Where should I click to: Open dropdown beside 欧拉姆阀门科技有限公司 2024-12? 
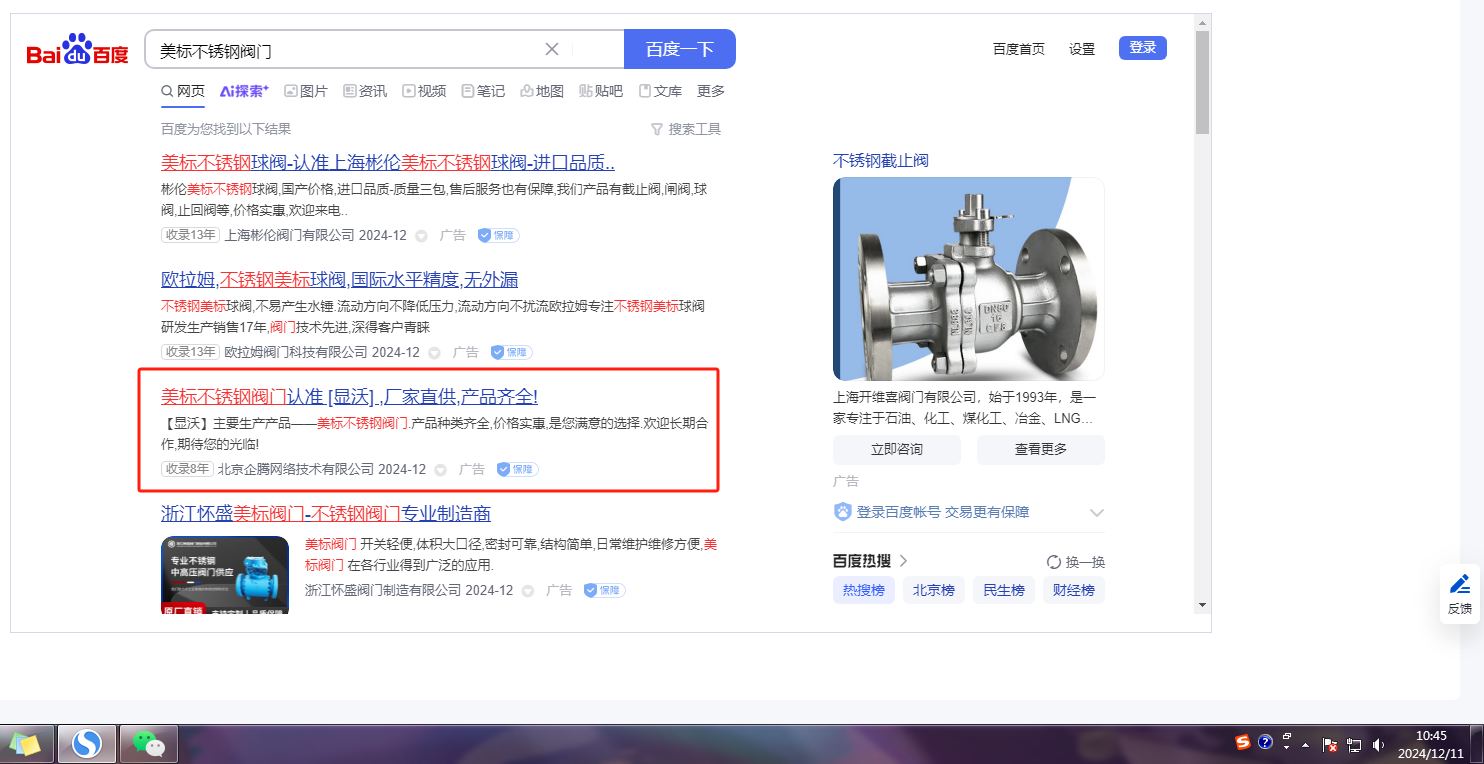[434, 353]
